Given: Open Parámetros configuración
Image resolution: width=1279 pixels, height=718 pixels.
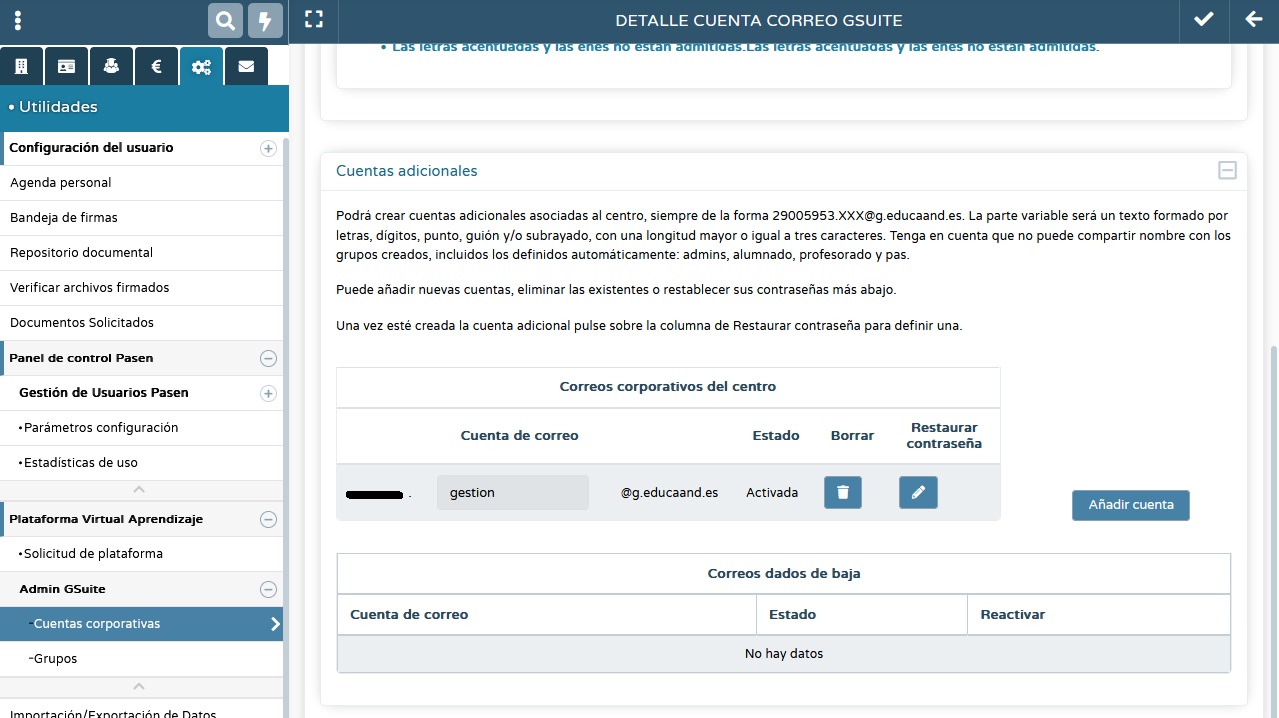Looking at the screenshot, I should (x=141, y=428).
